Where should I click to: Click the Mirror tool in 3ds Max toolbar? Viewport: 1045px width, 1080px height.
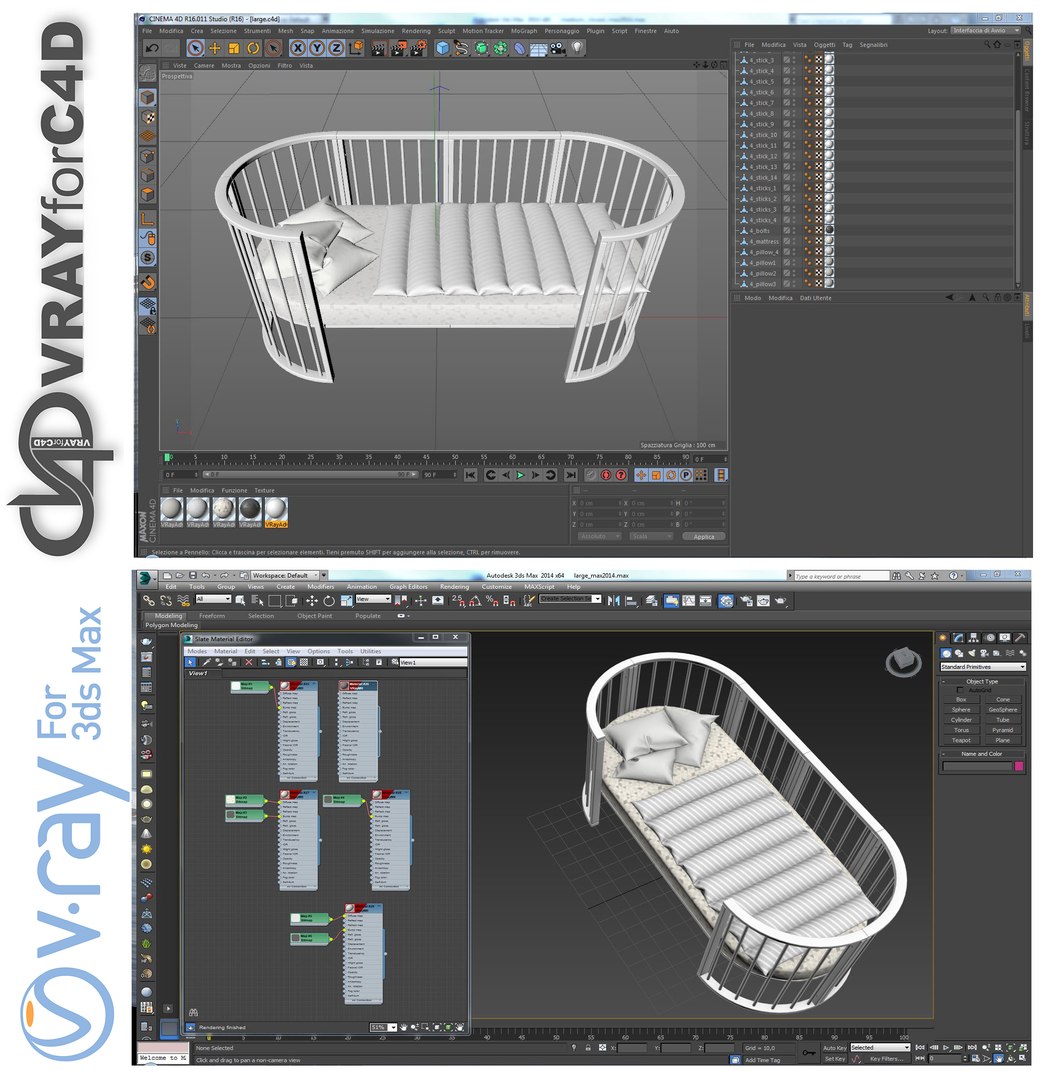coord(613,601)
